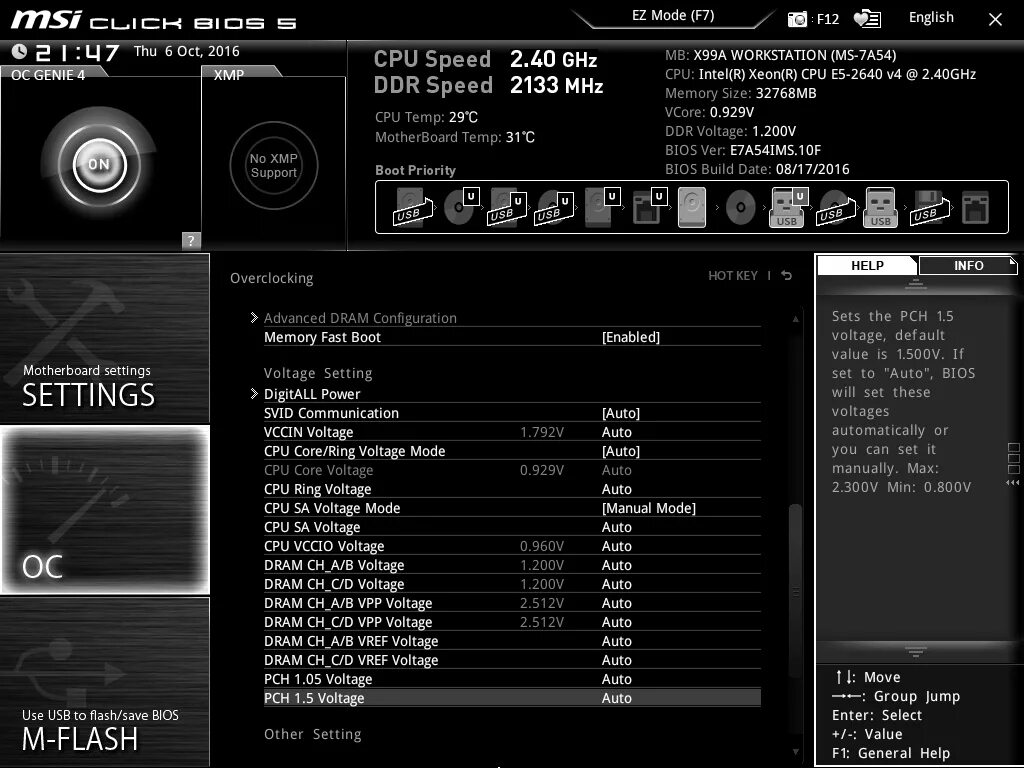This screenshot has height=768, width=1024.
Task: Edit CPU VCCIO Voltage Auto value
Action: tap(616, 545)
